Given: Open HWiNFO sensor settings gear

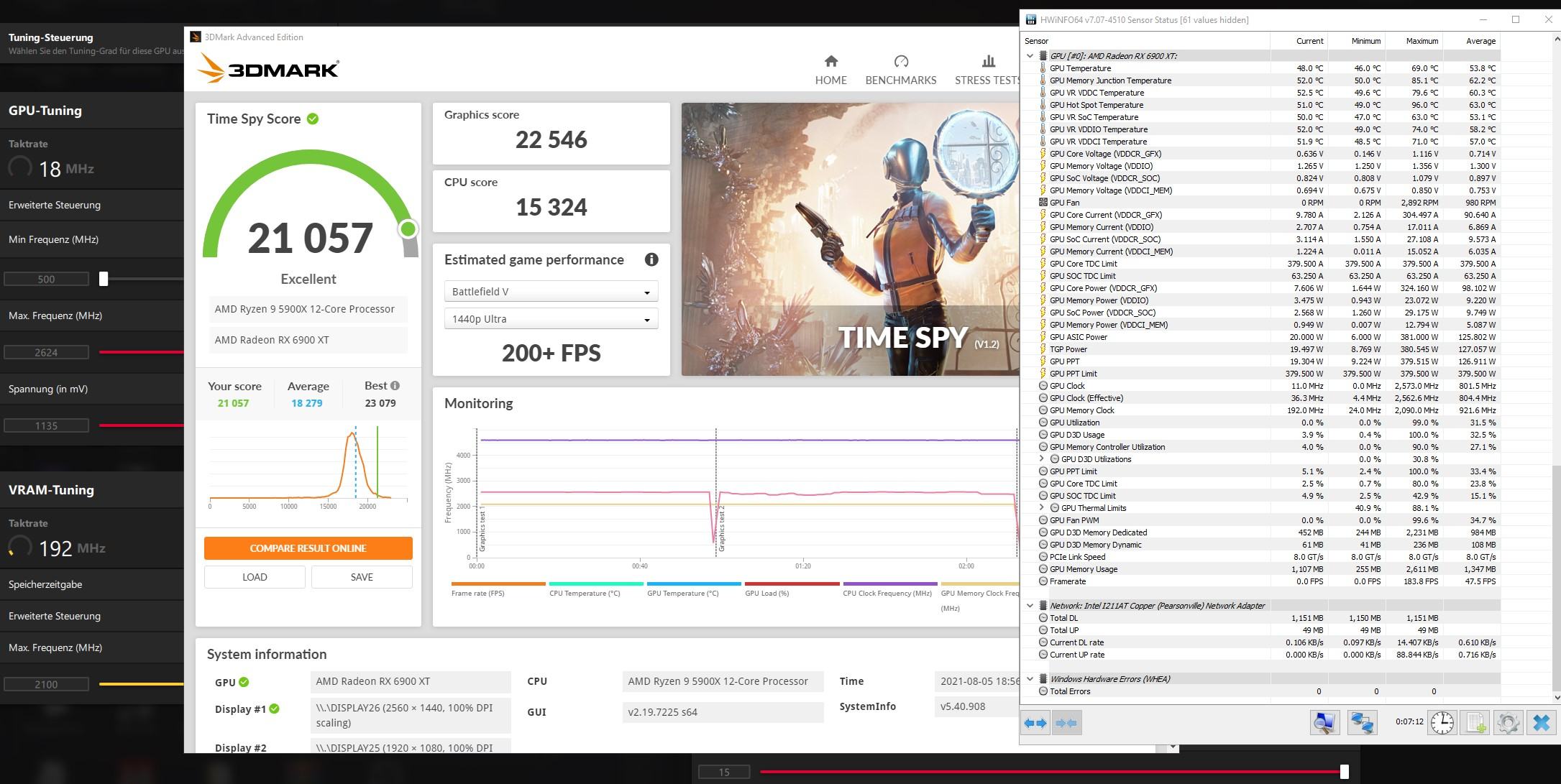Looking at the screenshot, I should point(1508,723).
